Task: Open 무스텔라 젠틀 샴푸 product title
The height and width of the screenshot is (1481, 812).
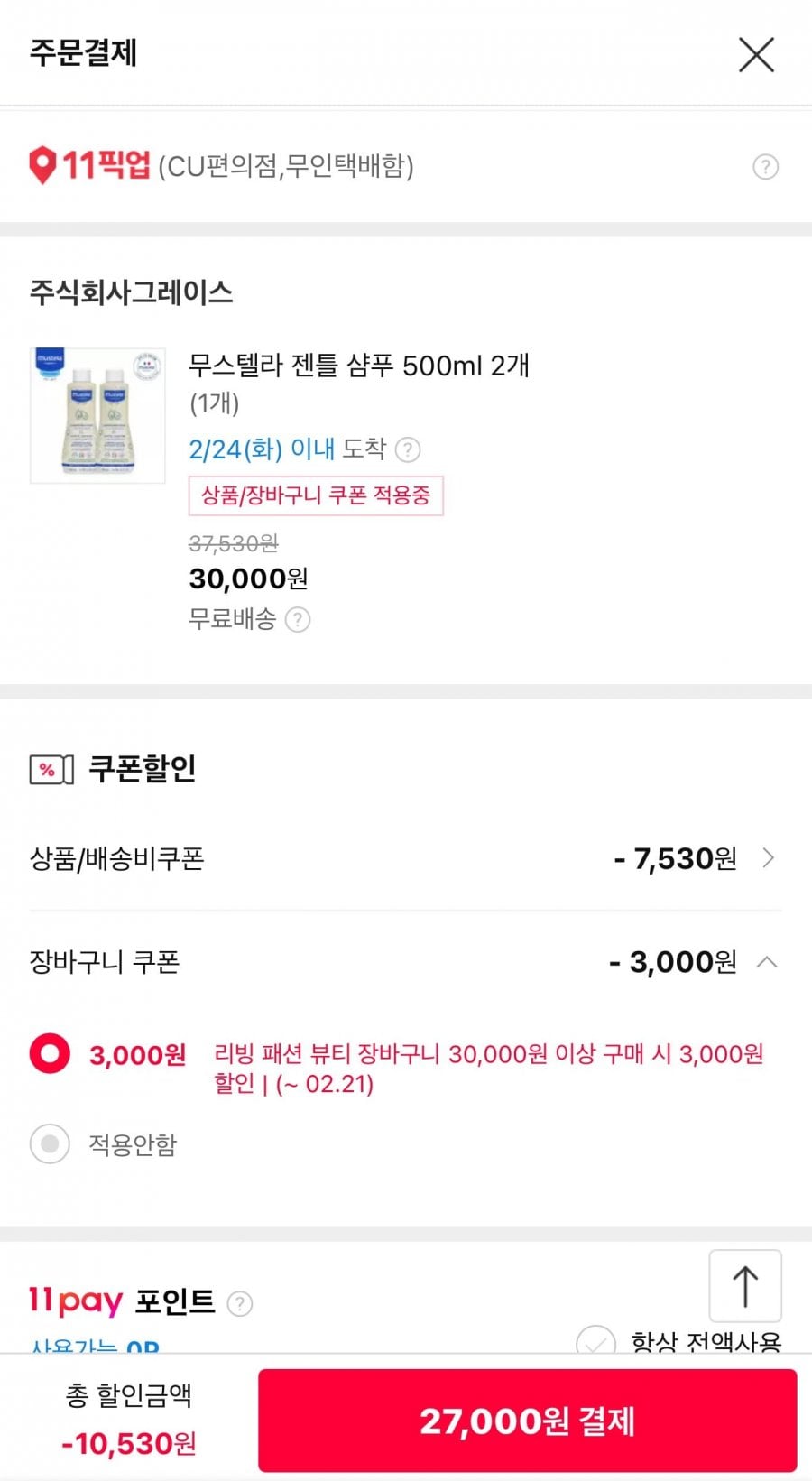Action: coord(358,366)
